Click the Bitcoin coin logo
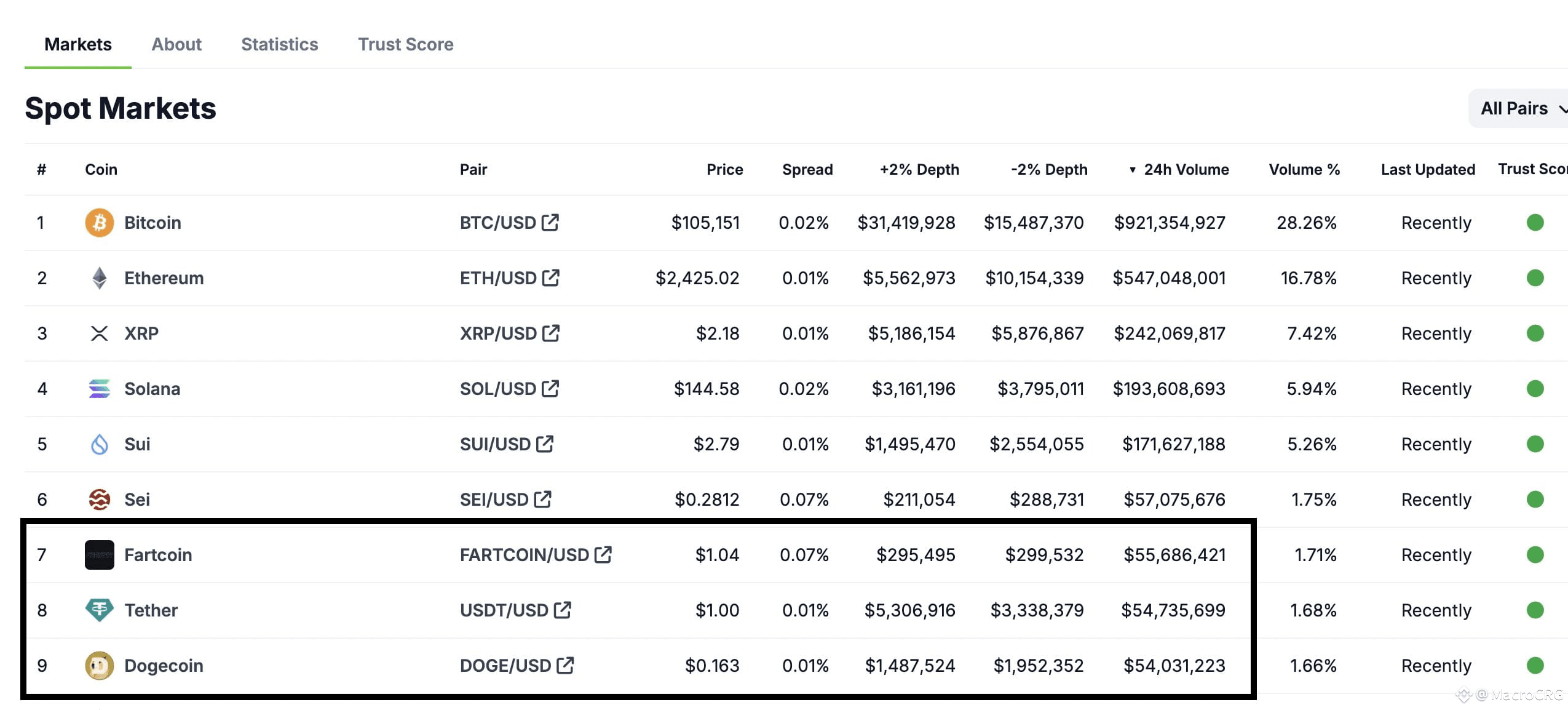Screen dimensions: 1568x710 click(x=99, y=223)
